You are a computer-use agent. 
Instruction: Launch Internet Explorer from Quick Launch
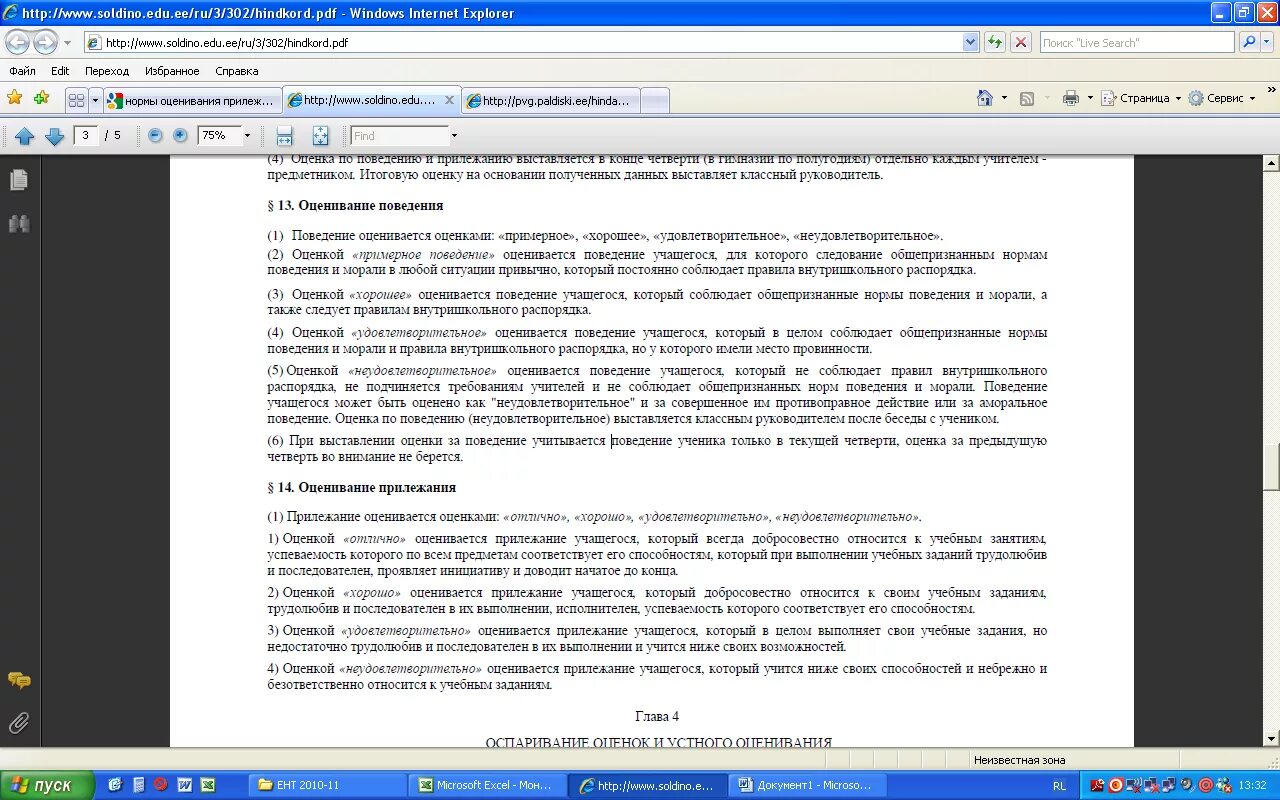(x=116, y=785)
